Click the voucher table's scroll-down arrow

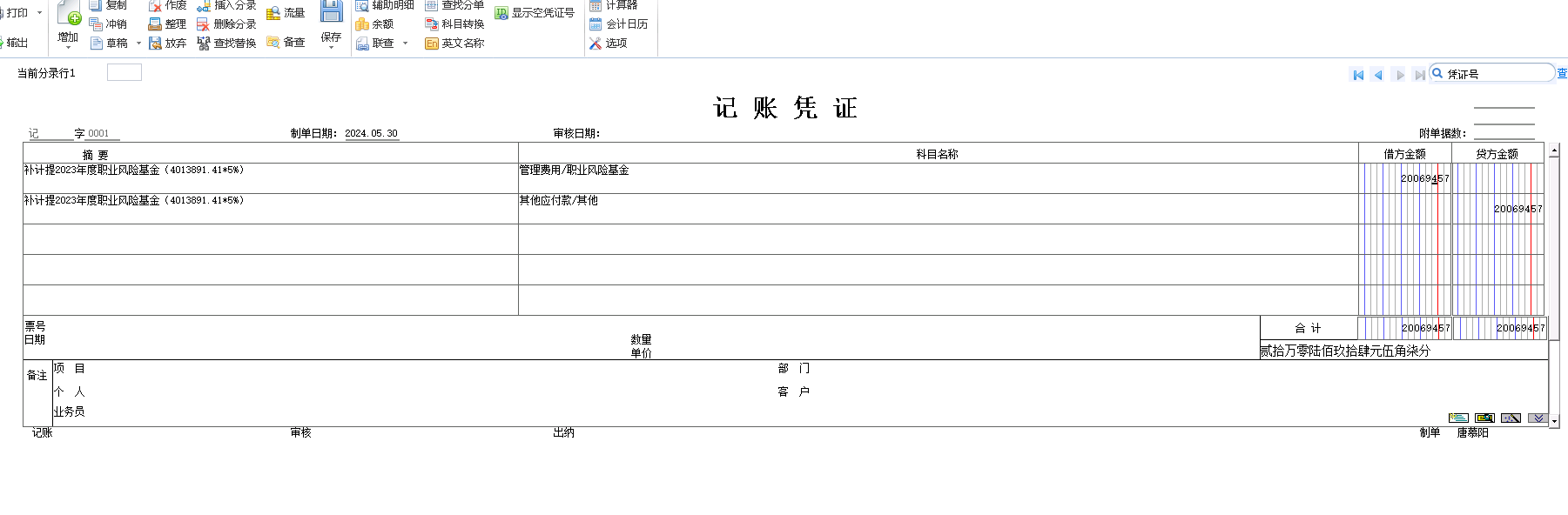click(x=1554, y=421)
